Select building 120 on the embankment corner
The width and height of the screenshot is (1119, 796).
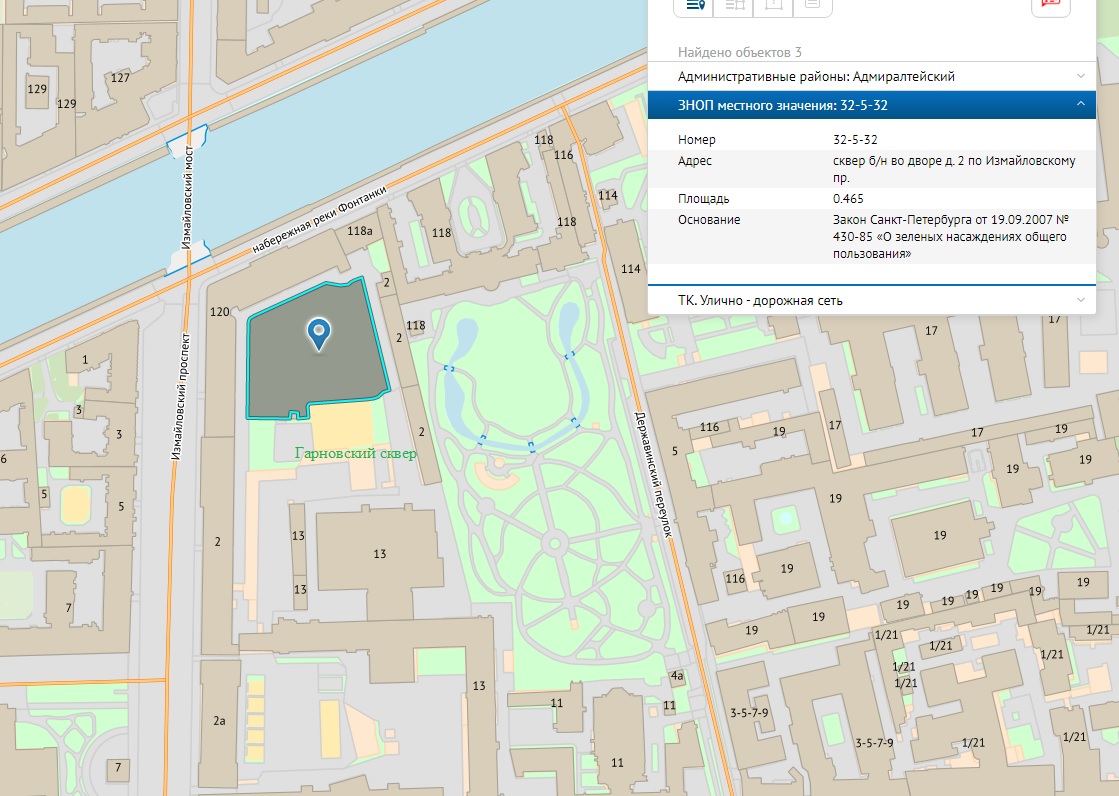pyautogui.click(x=220, y=312)
